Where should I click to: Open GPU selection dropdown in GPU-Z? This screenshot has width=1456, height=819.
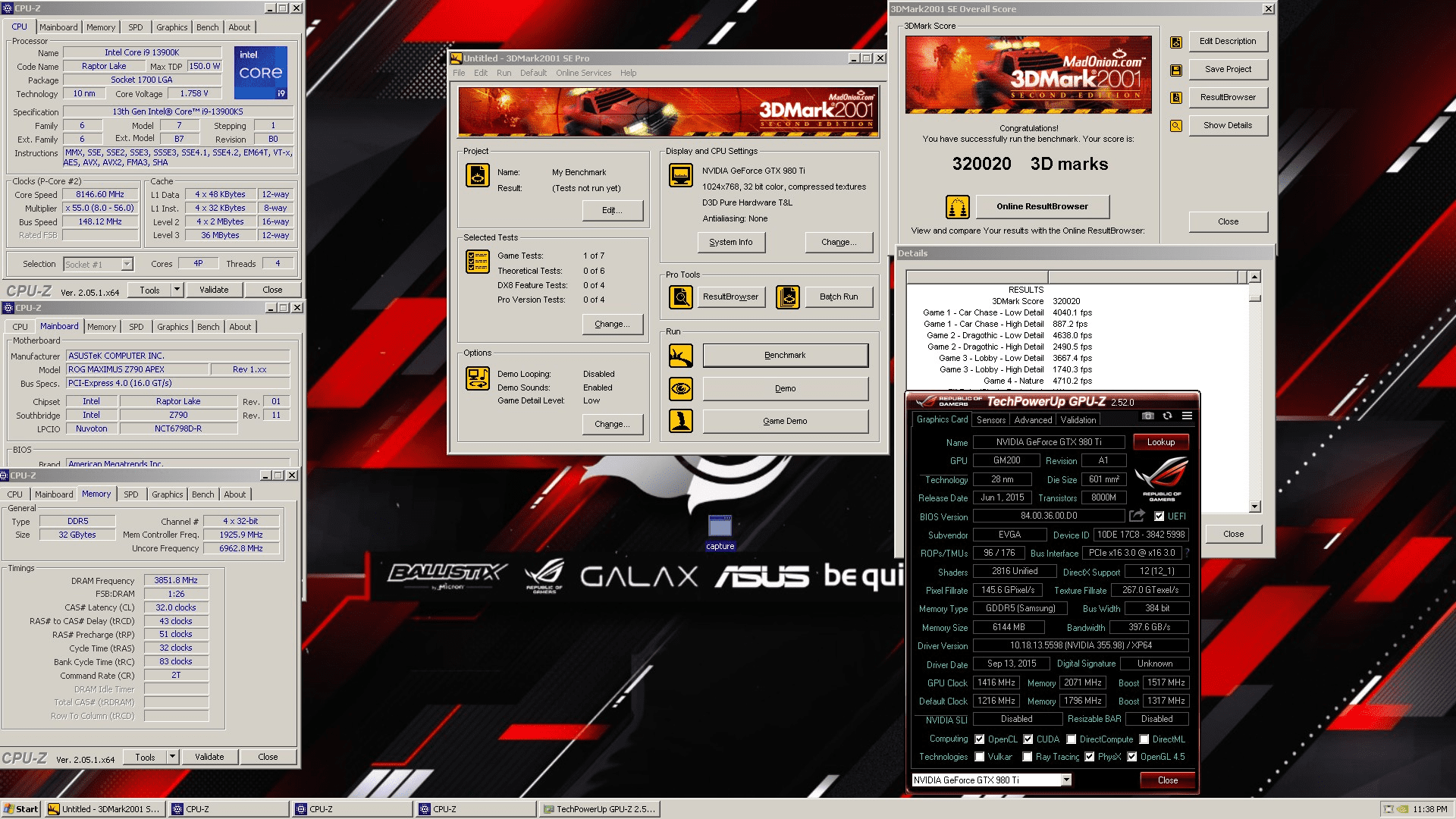click(1066, 780)
